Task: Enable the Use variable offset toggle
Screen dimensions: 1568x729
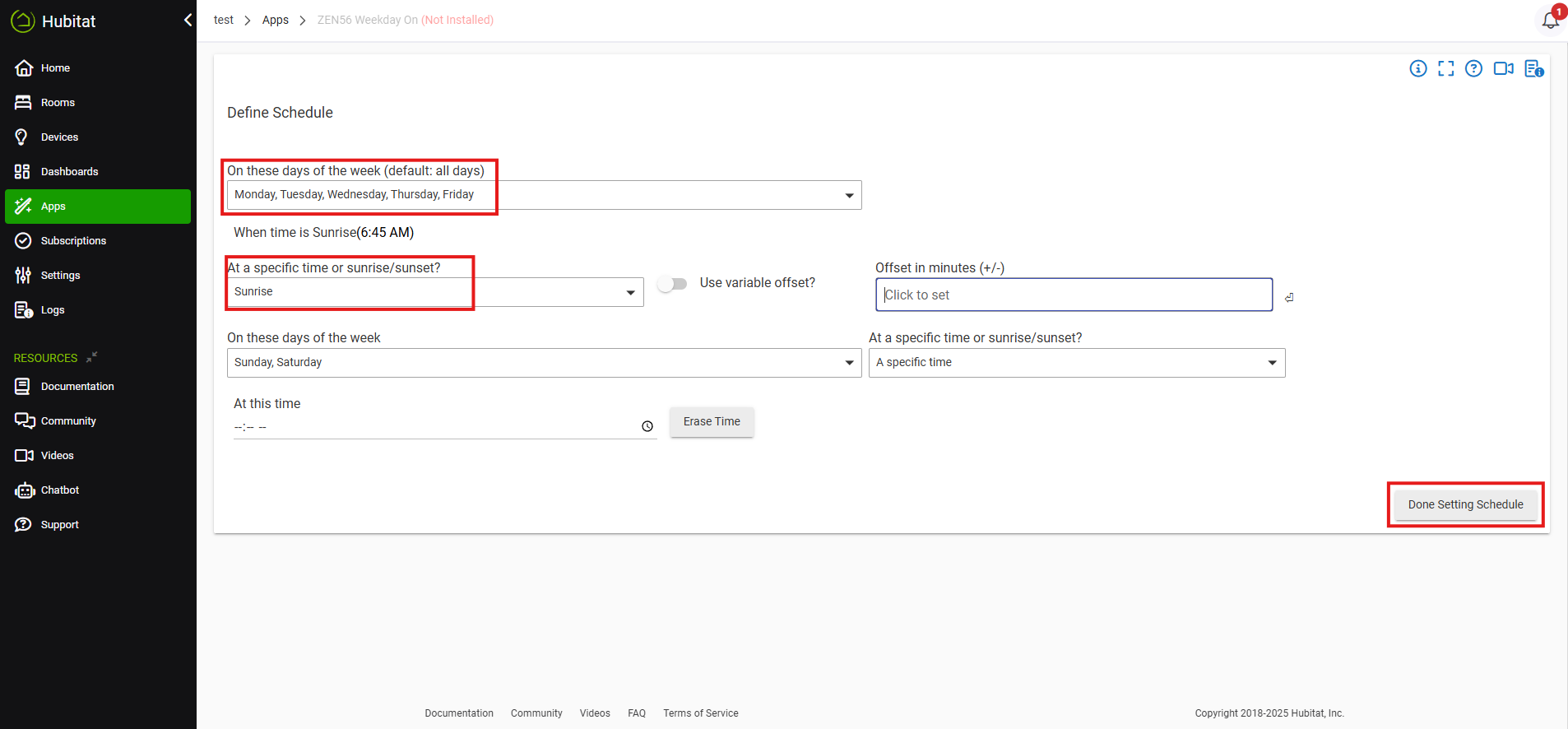Action: click(x=672, y=284)
